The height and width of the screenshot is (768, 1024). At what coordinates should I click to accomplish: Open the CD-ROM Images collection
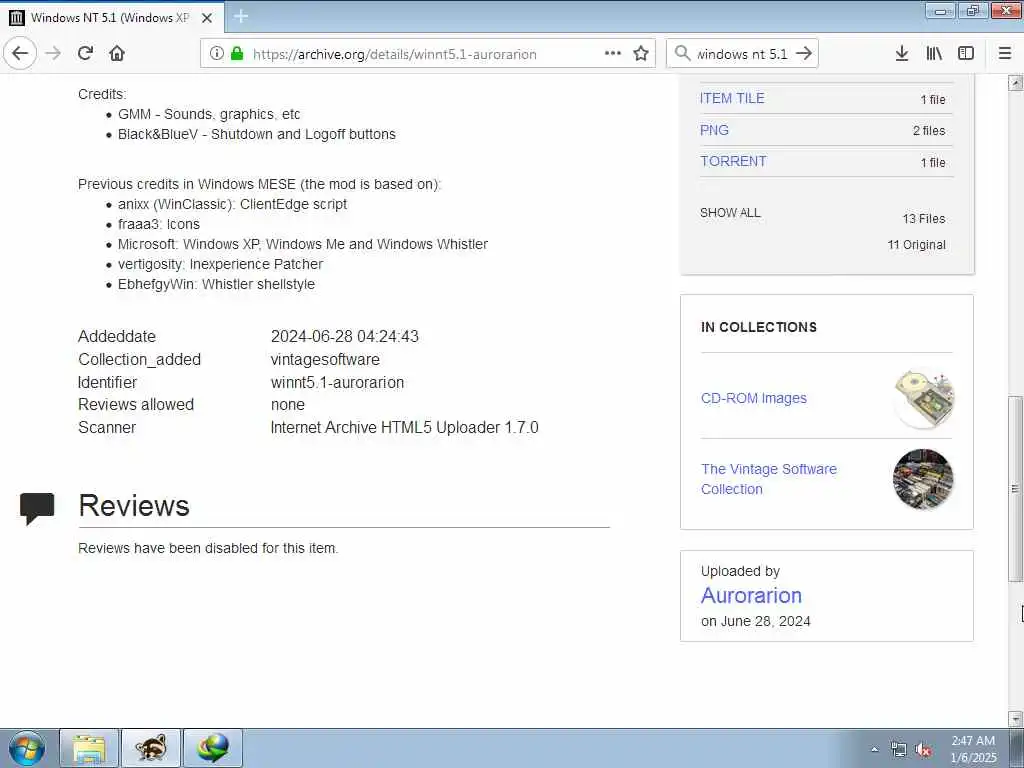(754, 398)
